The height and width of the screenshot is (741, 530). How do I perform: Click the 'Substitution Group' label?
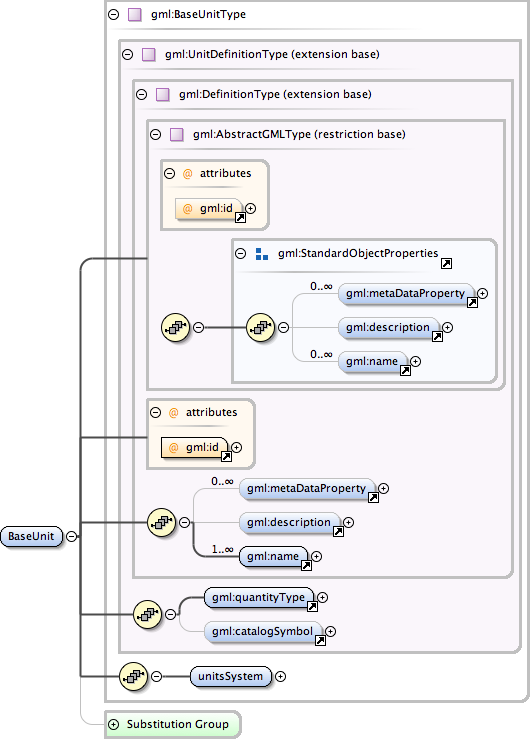click(178, 724)
